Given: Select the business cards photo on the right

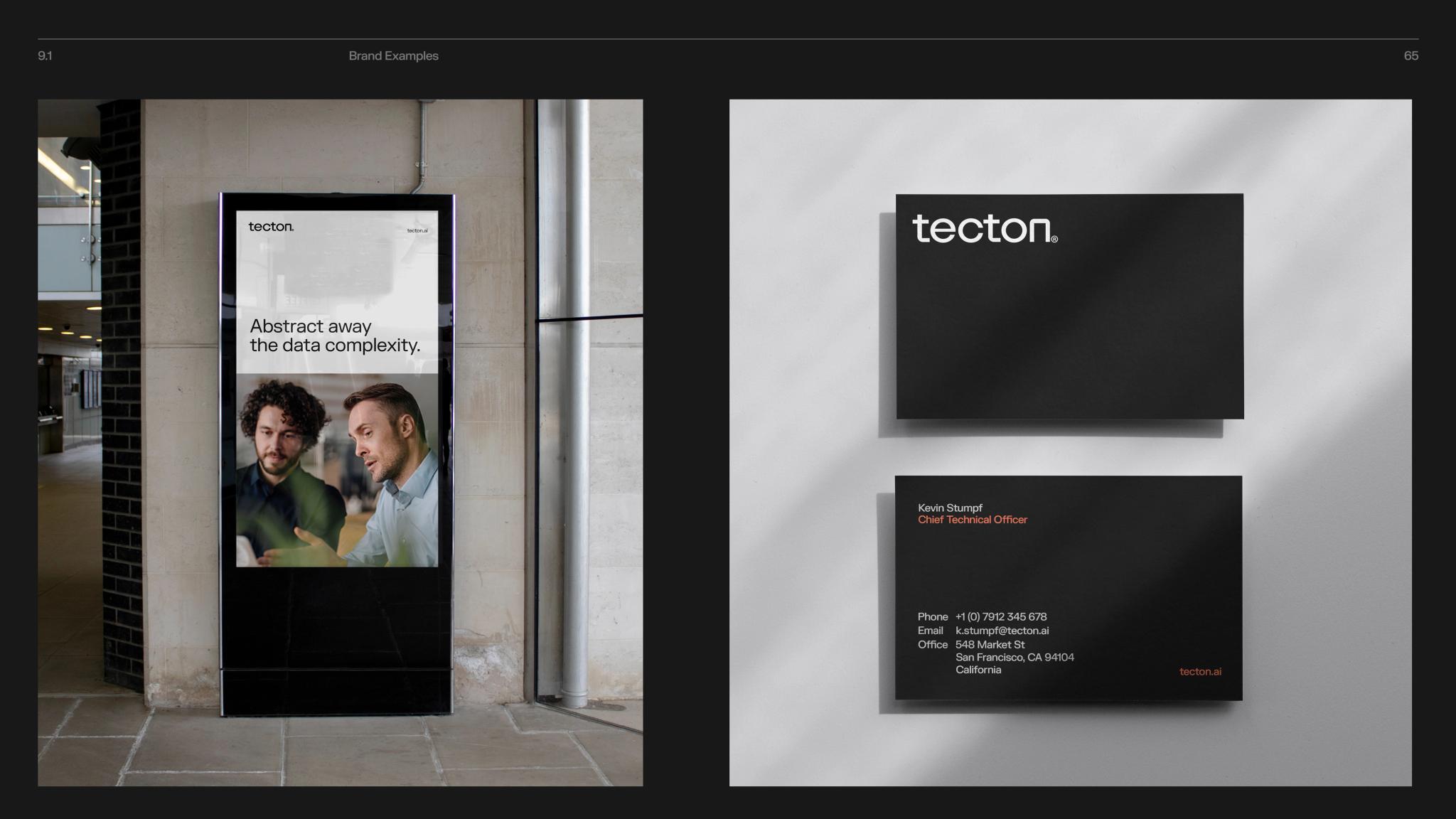Looking at the screenshot, I should (1071, 442).
